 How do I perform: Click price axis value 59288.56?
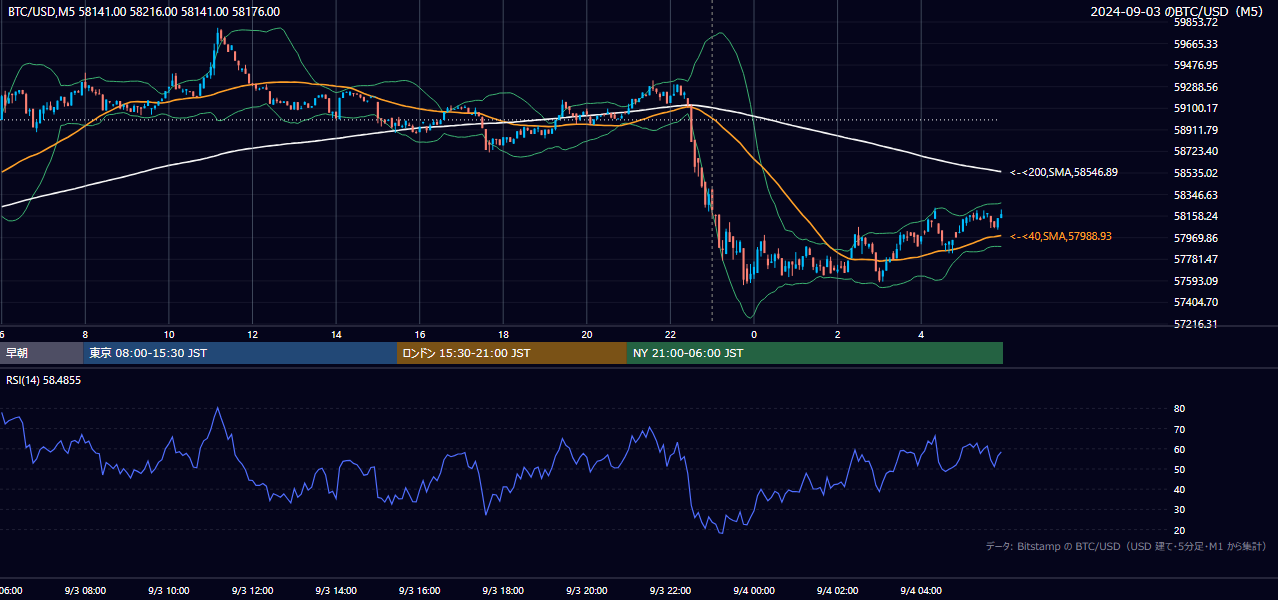coord(1196,87)
